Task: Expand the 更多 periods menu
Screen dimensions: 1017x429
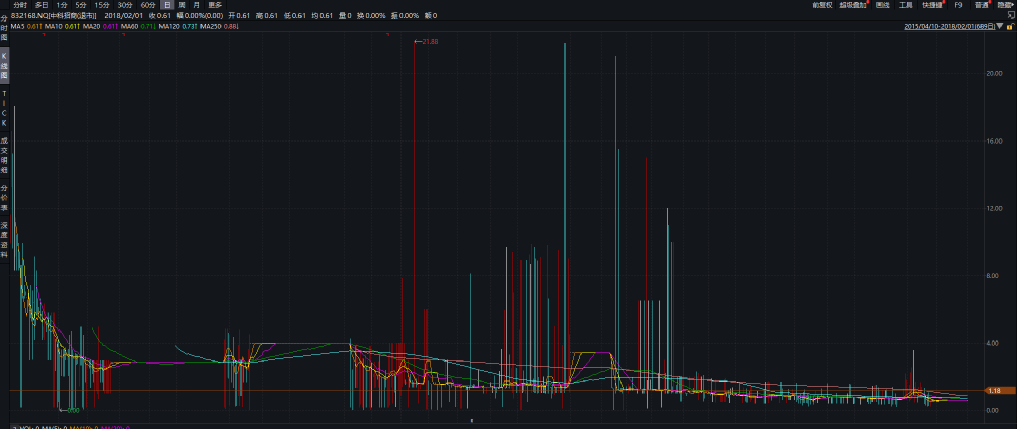Action: tap(215, 5)
